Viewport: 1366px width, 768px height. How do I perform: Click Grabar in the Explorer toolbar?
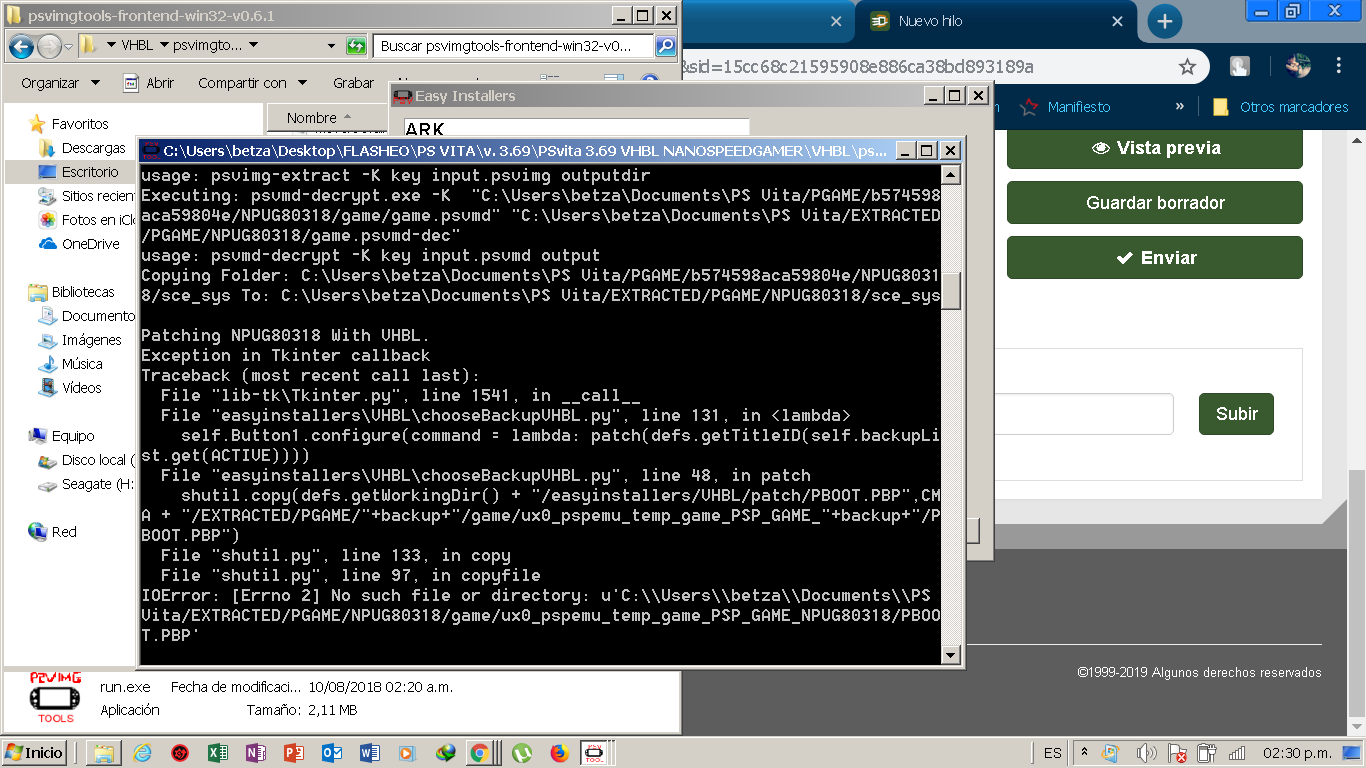coord(353,83)
